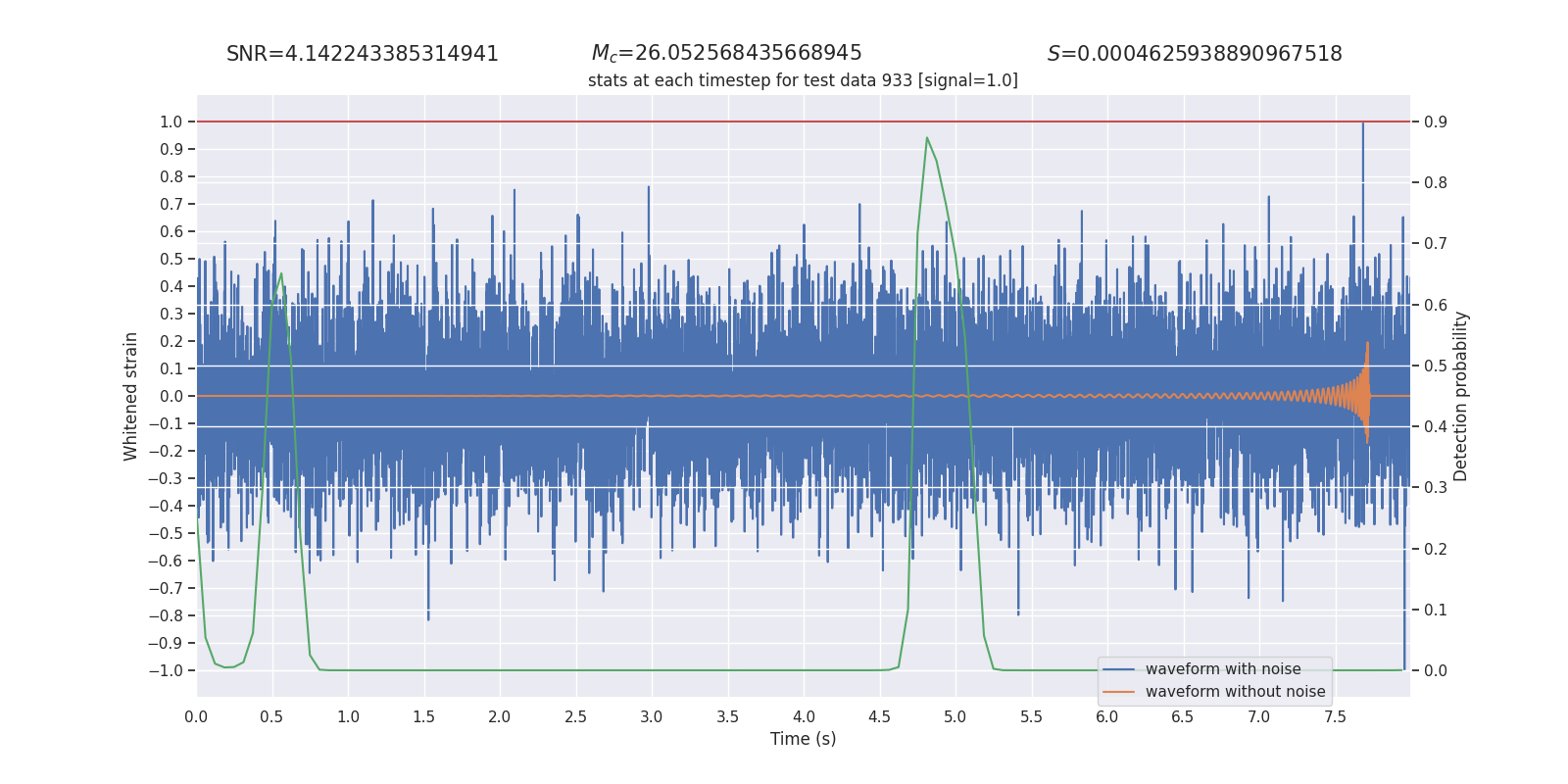The width and height of the screenshot is (1568, 784).
Task: Select 'waveform with noise' legend label
Action: tap(1223, 669)
